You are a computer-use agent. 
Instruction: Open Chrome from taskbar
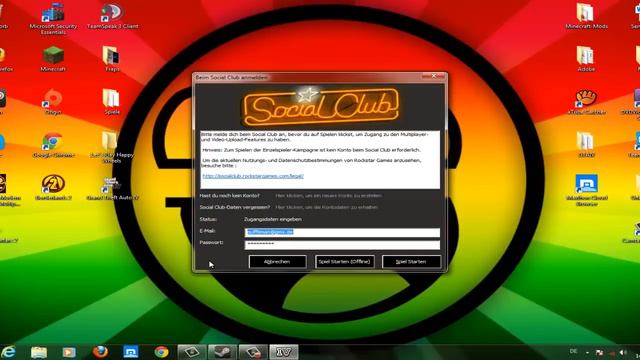[x=161, y=351]
